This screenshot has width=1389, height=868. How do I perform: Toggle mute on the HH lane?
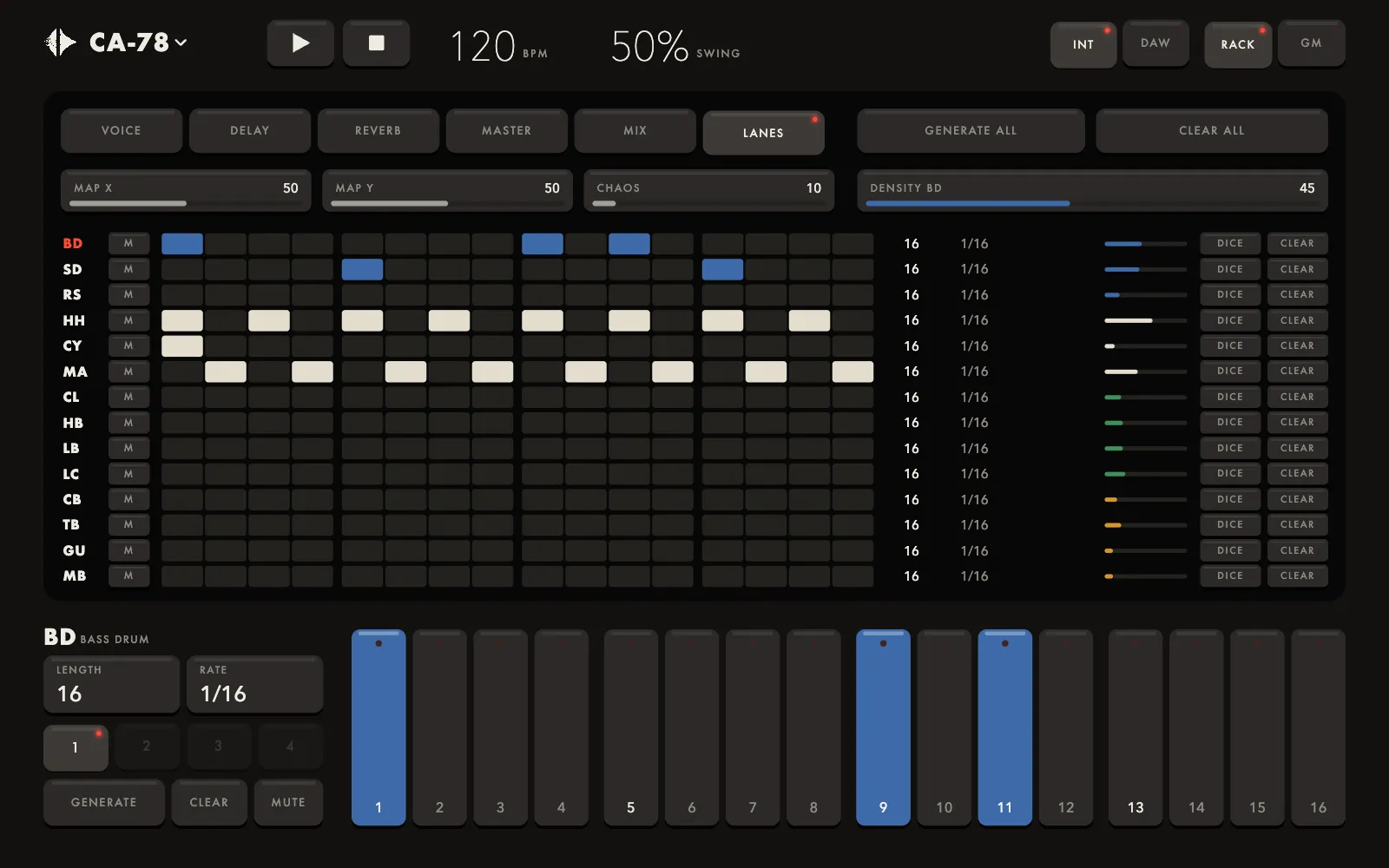tap(128, 320)
